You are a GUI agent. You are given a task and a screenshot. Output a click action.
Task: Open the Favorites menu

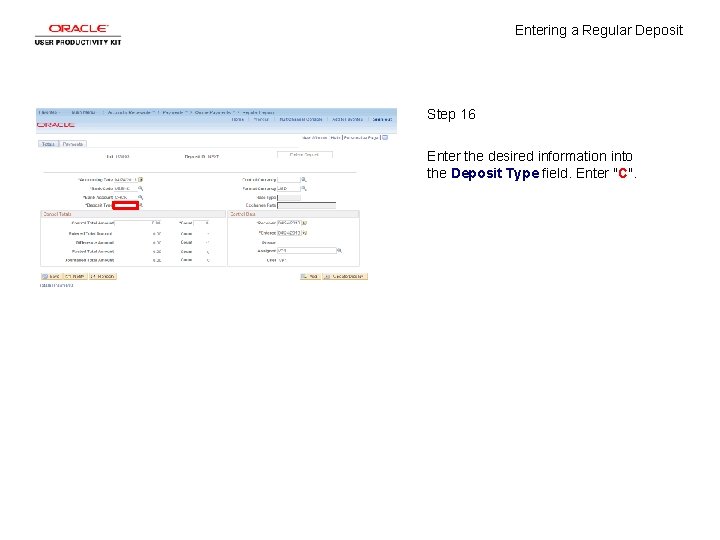(48, 112)
